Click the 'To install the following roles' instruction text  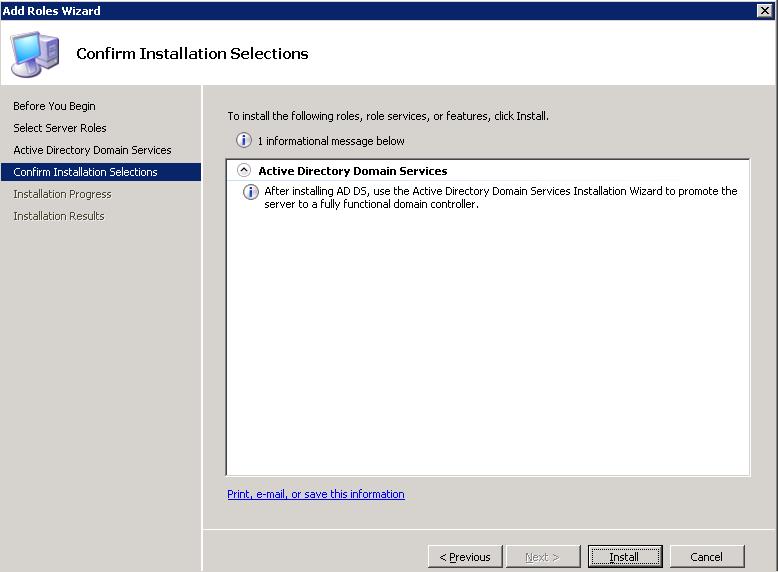coord(388,116)
